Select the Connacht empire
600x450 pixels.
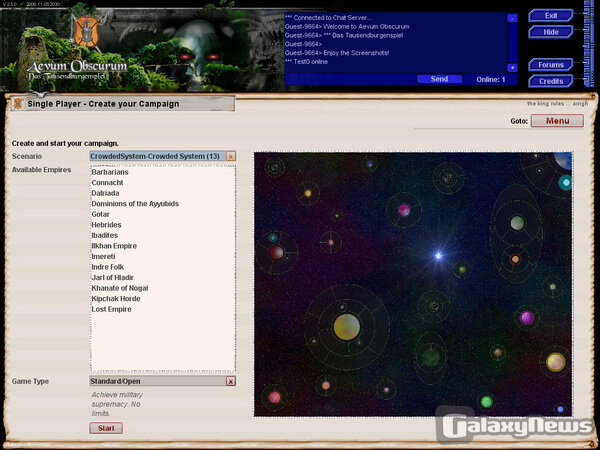pyautogui.click(x=107, y=183)
